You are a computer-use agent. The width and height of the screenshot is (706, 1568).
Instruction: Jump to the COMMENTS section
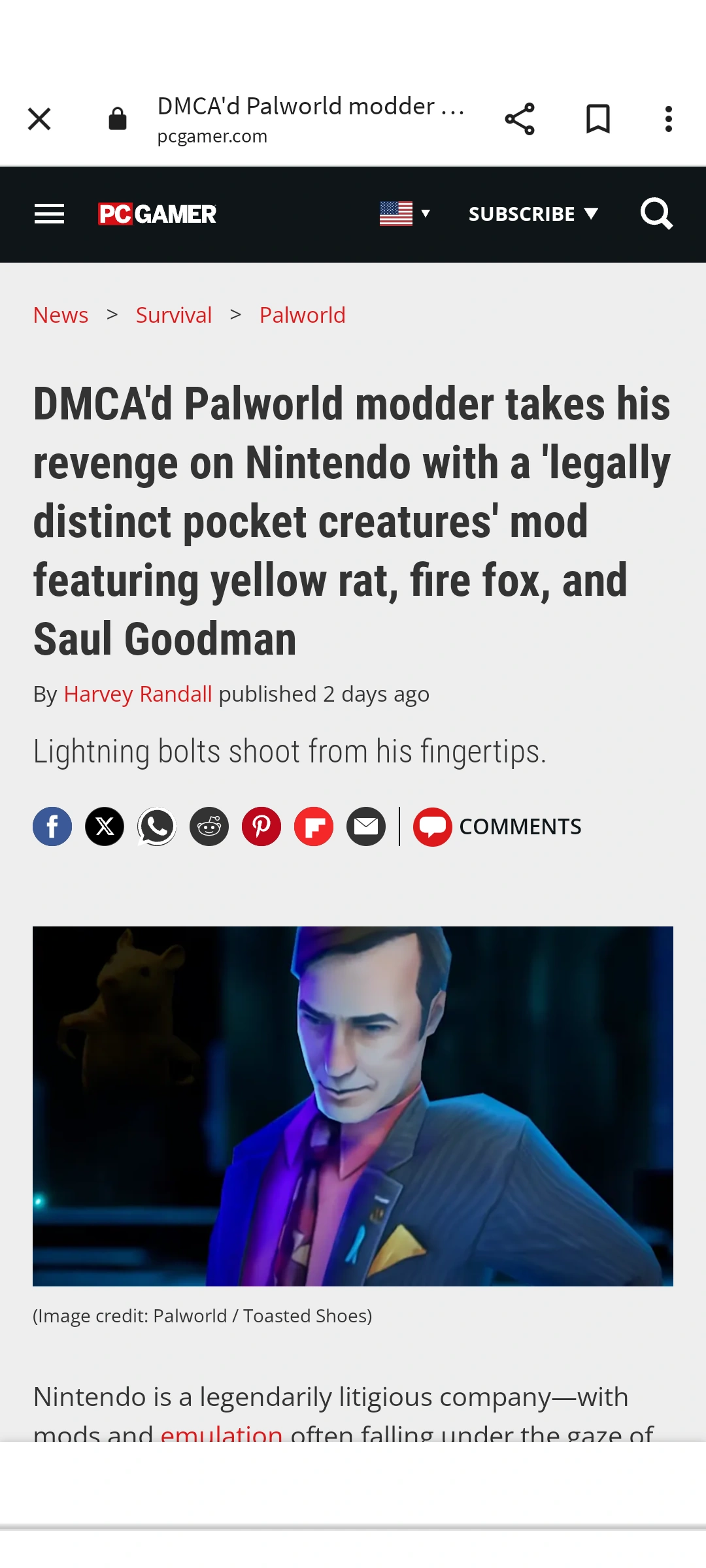497,826
